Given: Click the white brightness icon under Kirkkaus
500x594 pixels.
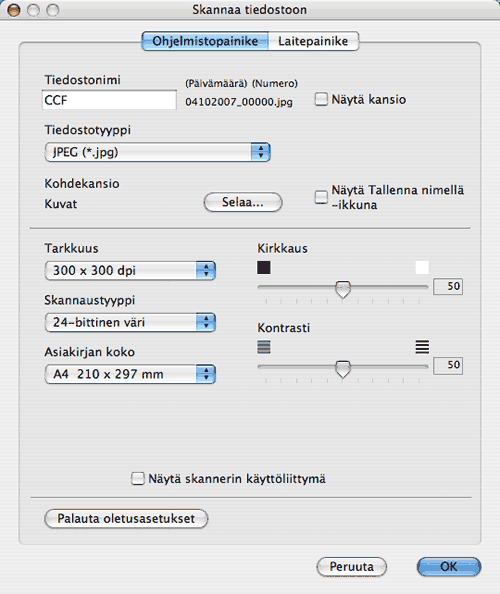Looking at the screenshot, I should 422,267.
